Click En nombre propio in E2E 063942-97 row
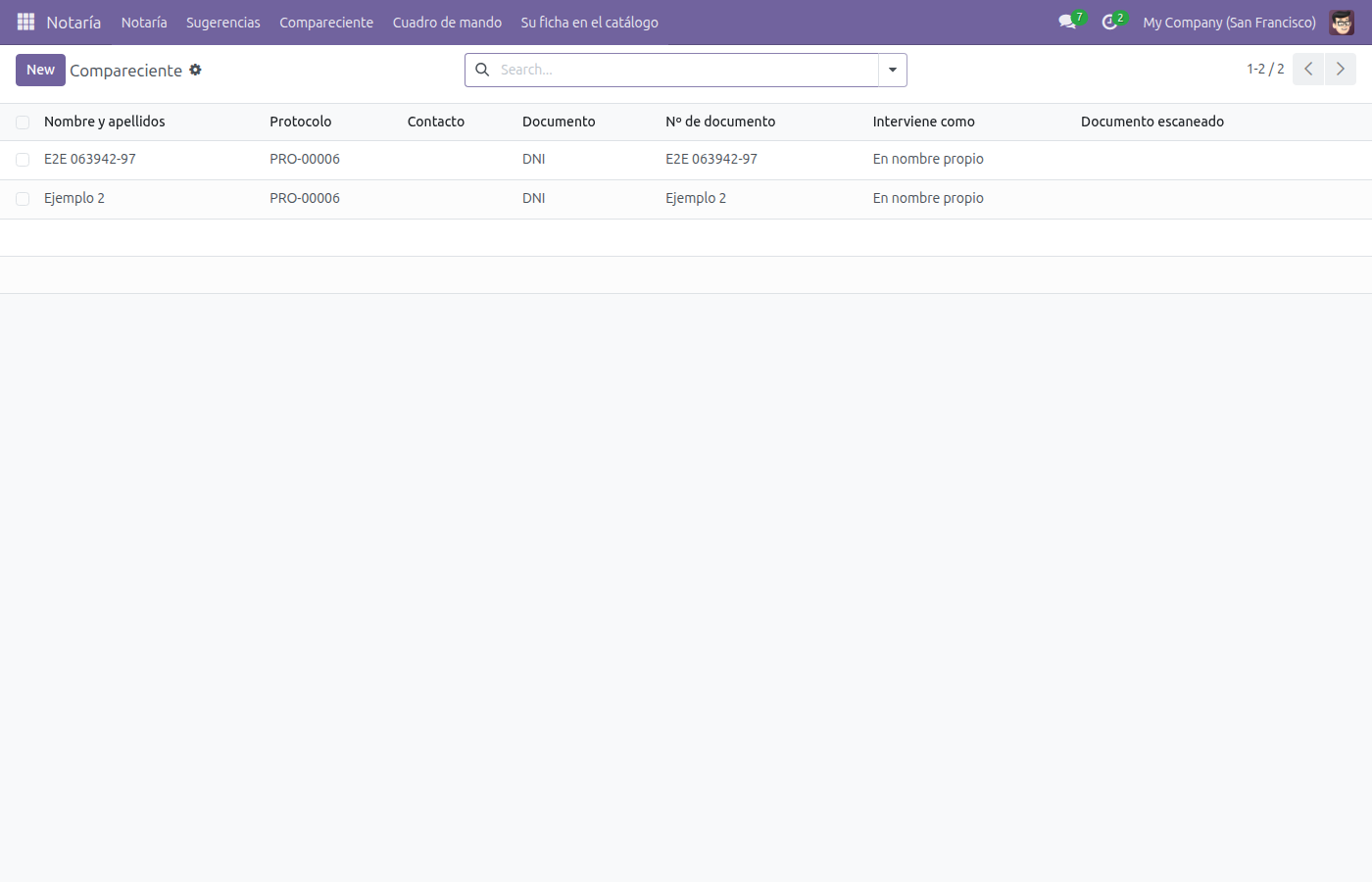Viewport: 1372px width, 882px height. click(928, 159)
